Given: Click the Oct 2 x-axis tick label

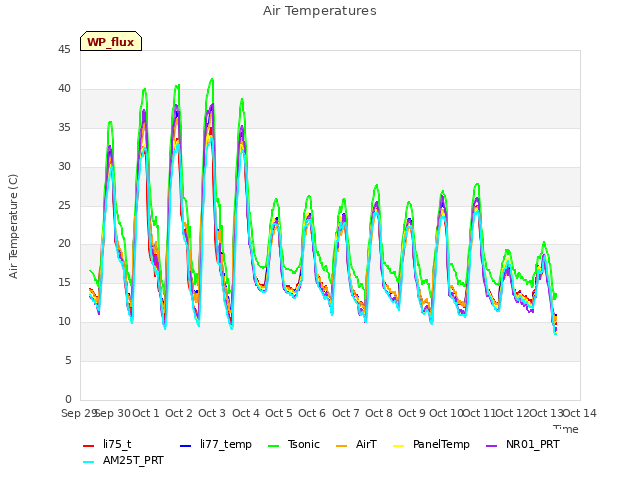Looking at the screenshot, I should (179, 413).
